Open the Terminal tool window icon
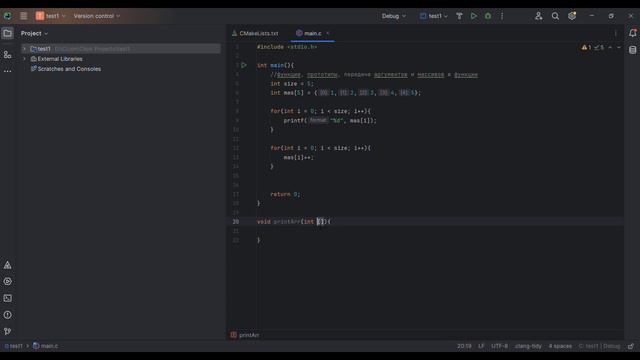This screenshot has width=640, height=360. [x=7, y=298]
